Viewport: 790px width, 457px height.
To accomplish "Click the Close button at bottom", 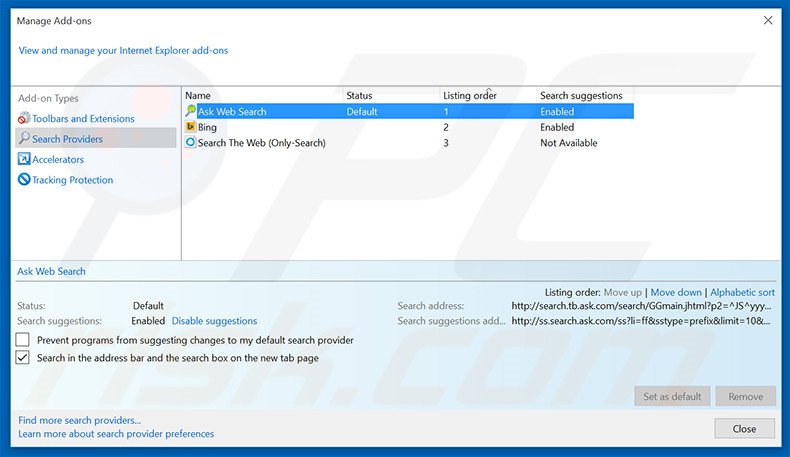I will pos(744,428).
